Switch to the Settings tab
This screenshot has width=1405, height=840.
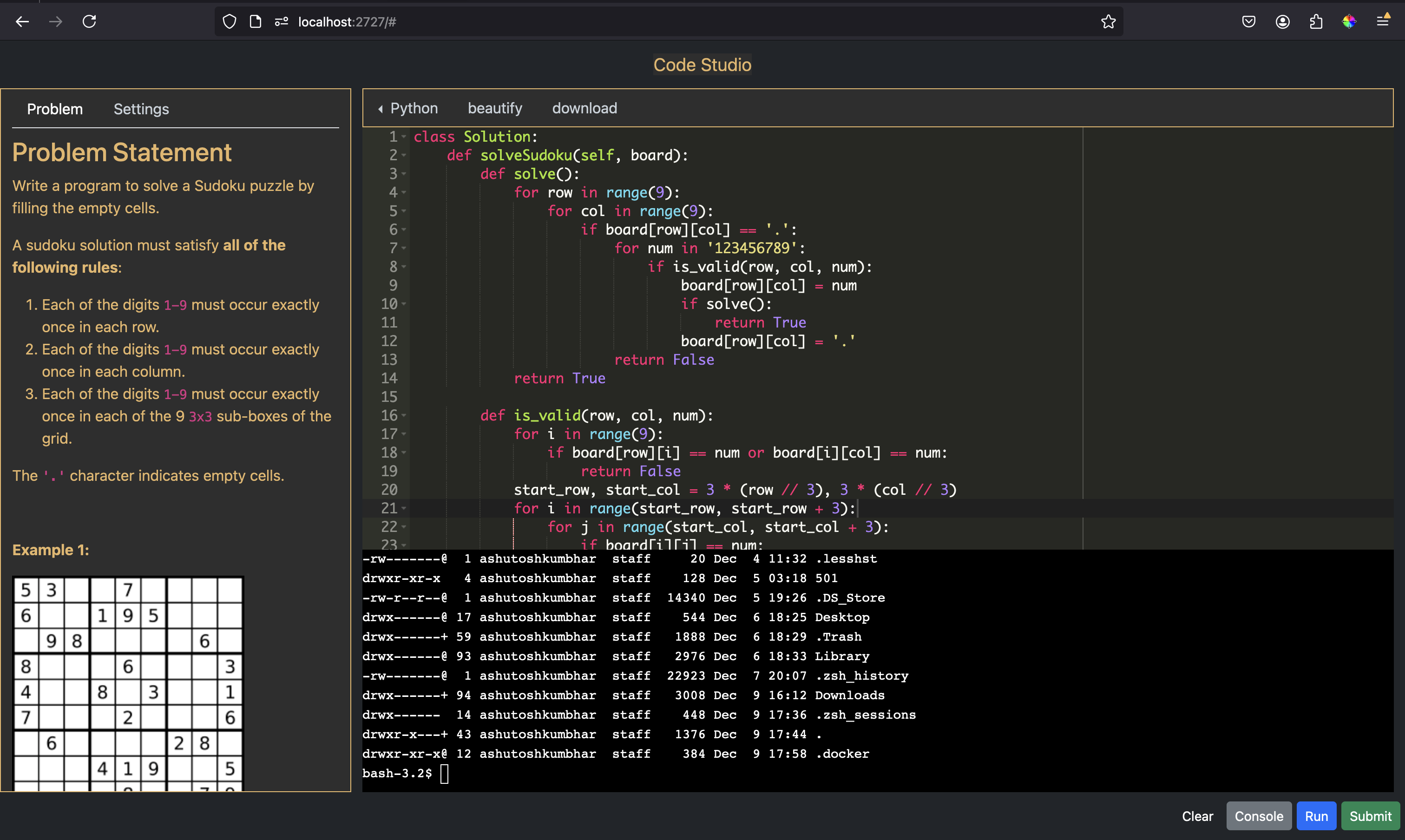click(x=142, y=109)
